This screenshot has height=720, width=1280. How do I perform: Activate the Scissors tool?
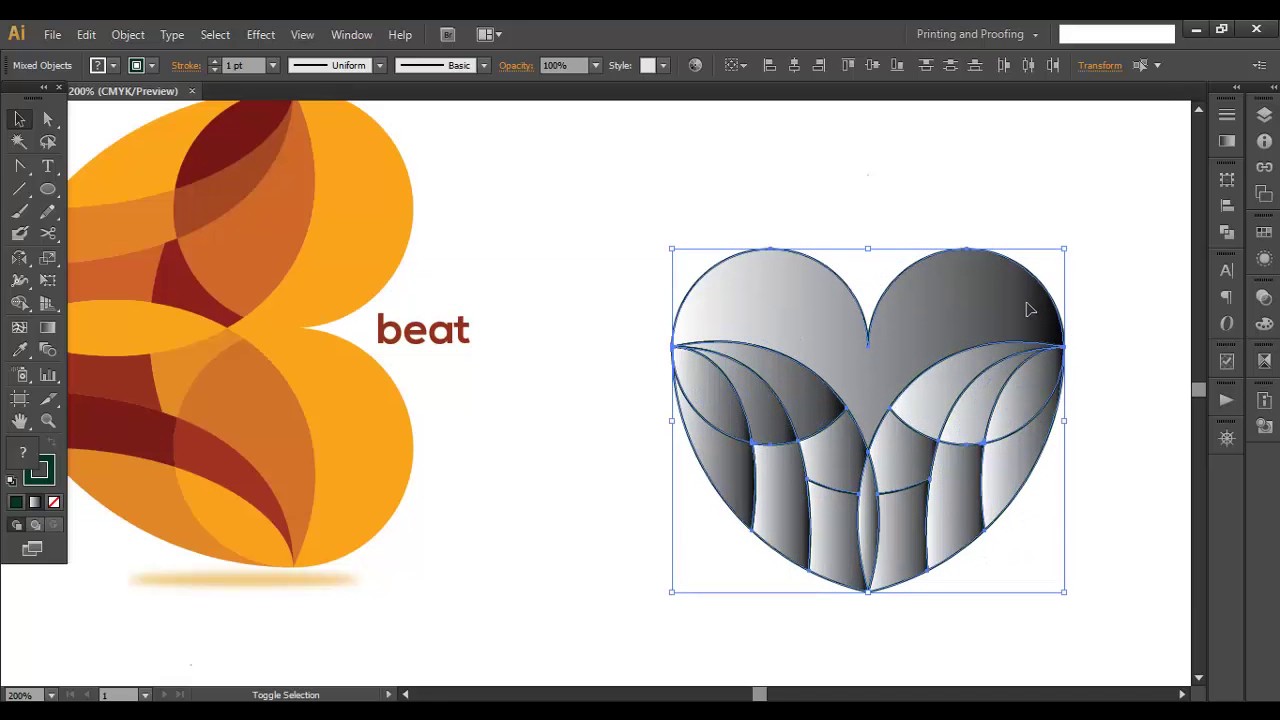point(48,233)
